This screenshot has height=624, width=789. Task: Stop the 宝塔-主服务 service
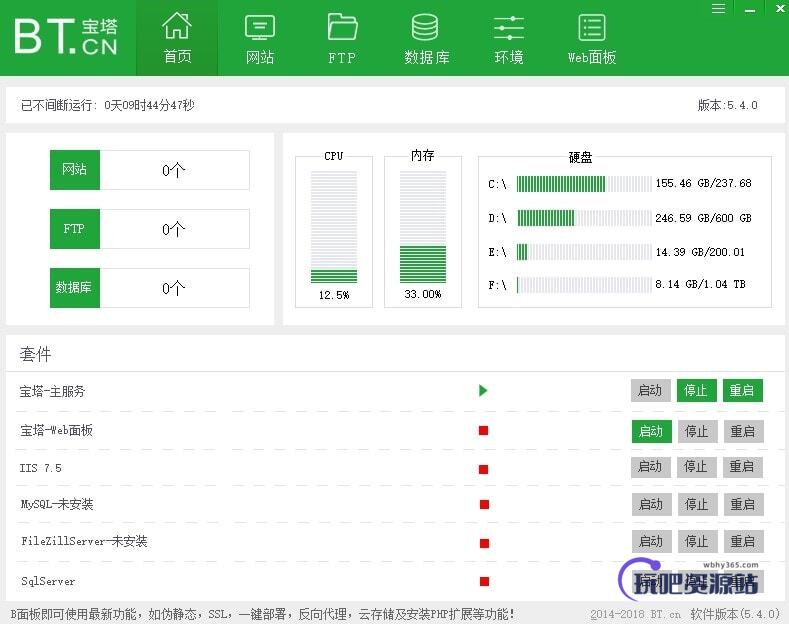click(696, 391)
